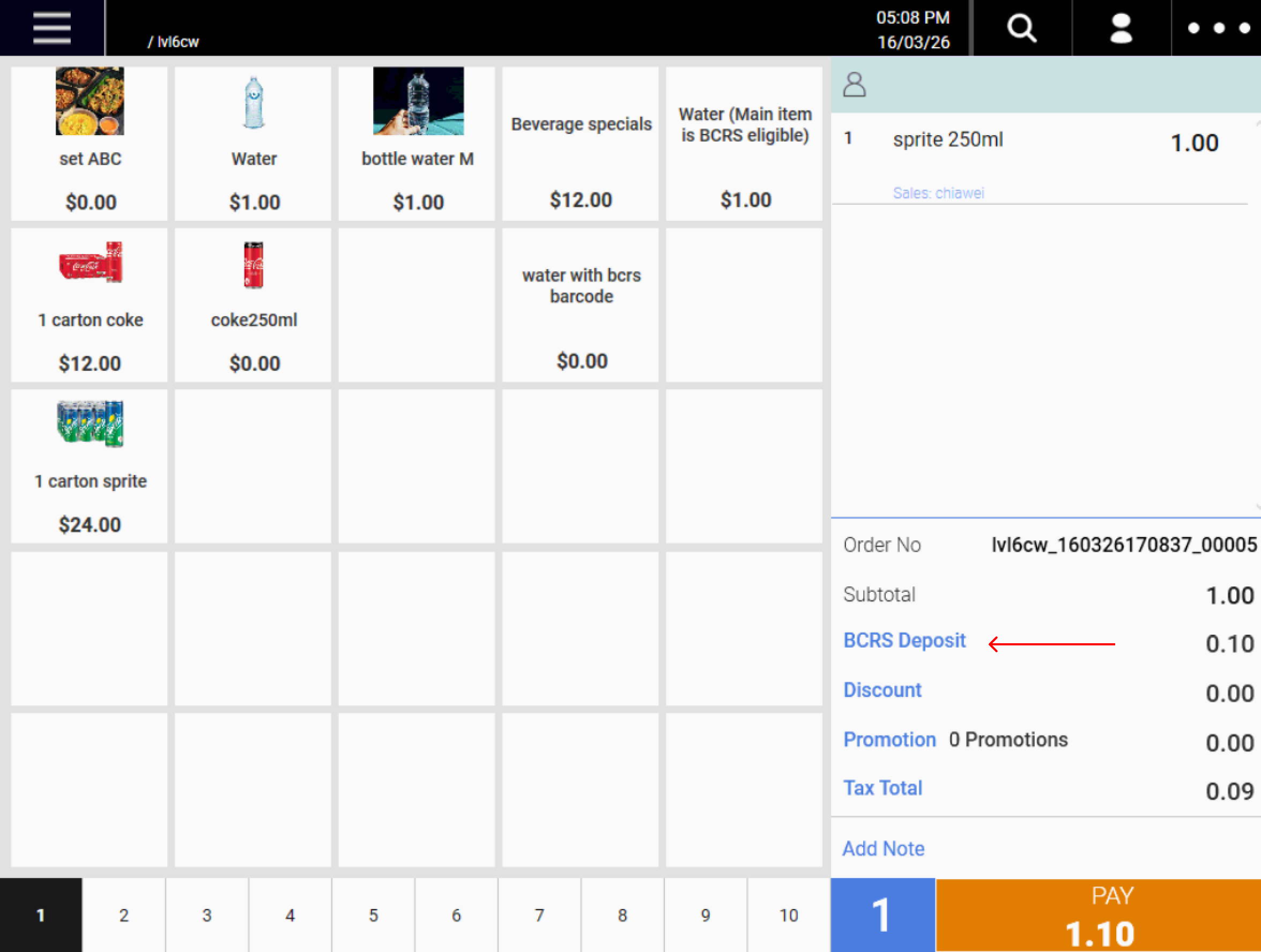The width and height of the screenshot is (1261, 952).
Task: Open the Promotion link
Action: tap(889, 739)
